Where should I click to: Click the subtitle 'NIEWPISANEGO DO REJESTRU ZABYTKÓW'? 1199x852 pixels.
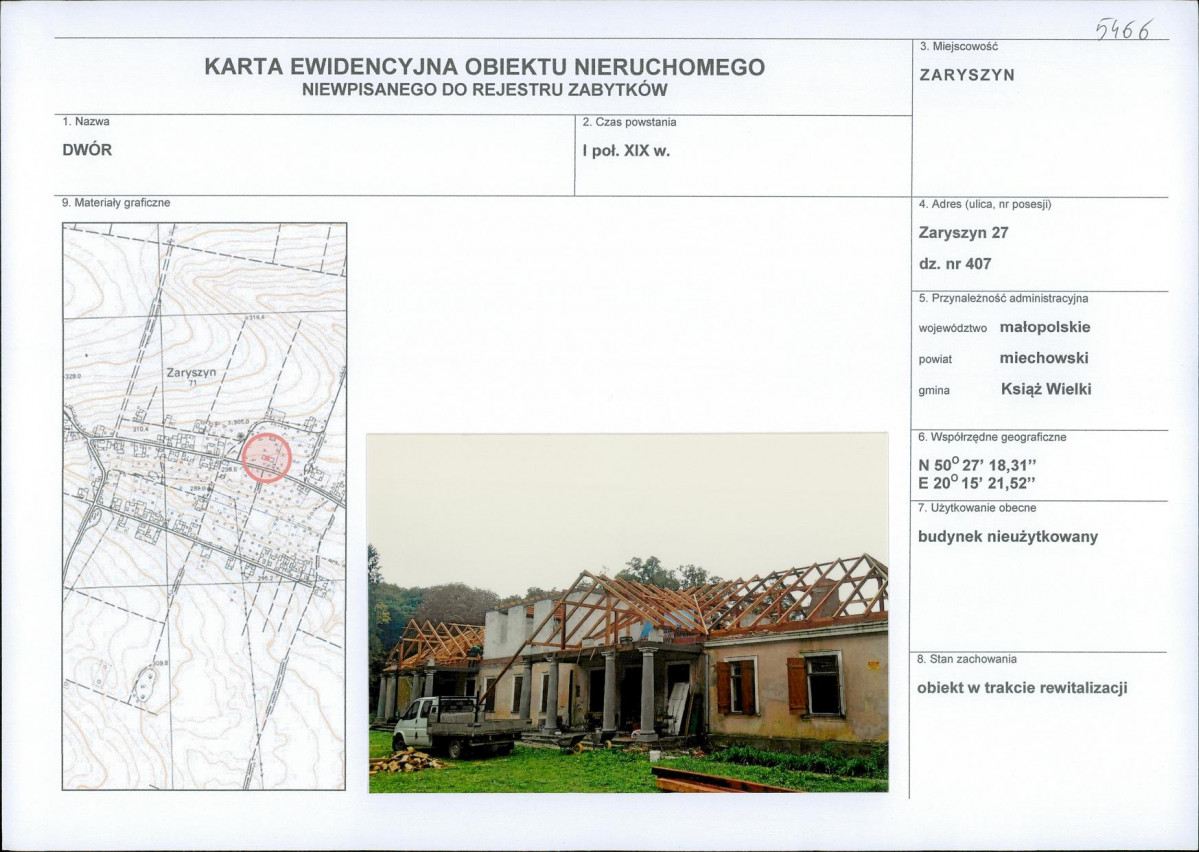[x=485, y=89]
